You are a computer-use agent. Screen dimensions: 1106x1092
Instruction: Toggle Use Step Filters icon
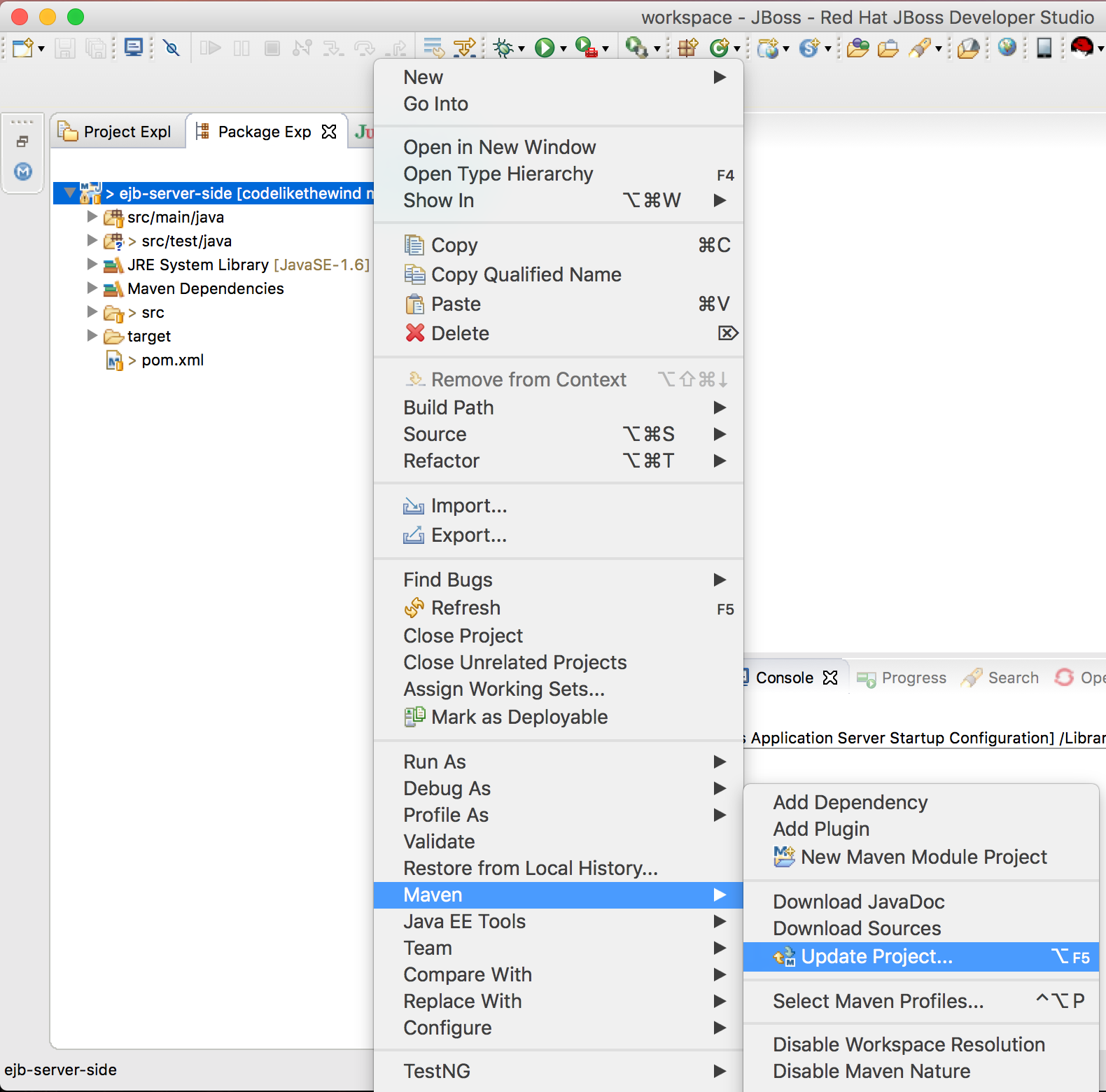pyautogui.click(x=465, y=48)
